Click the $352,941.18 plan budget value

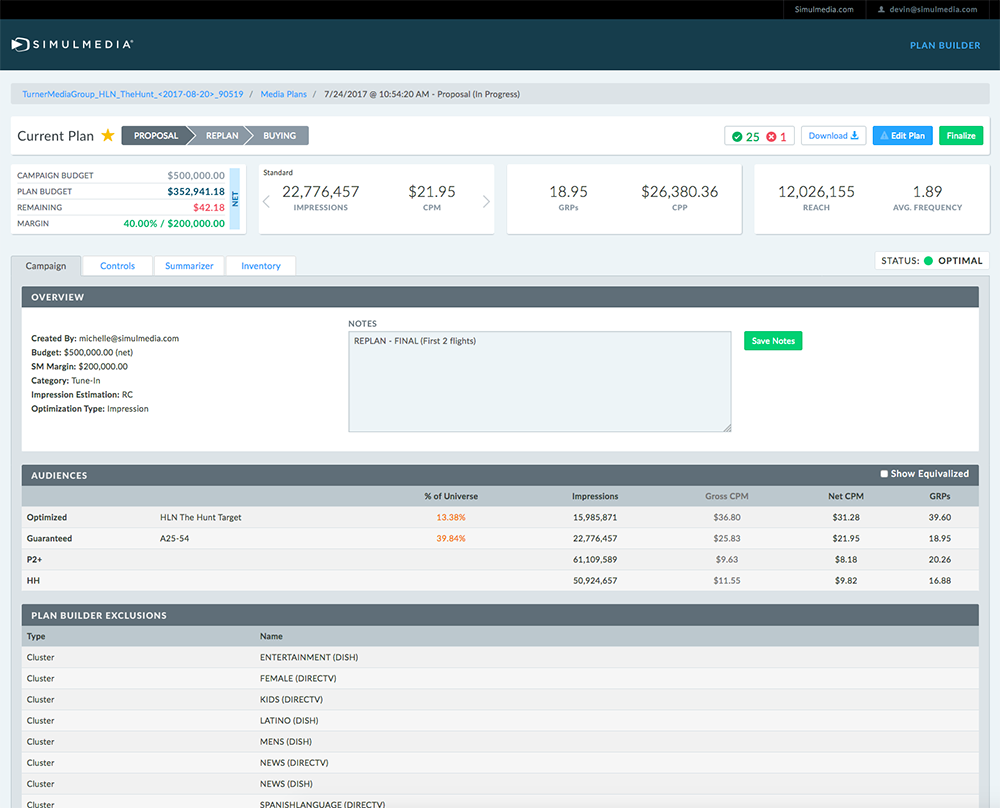(196, 191)
